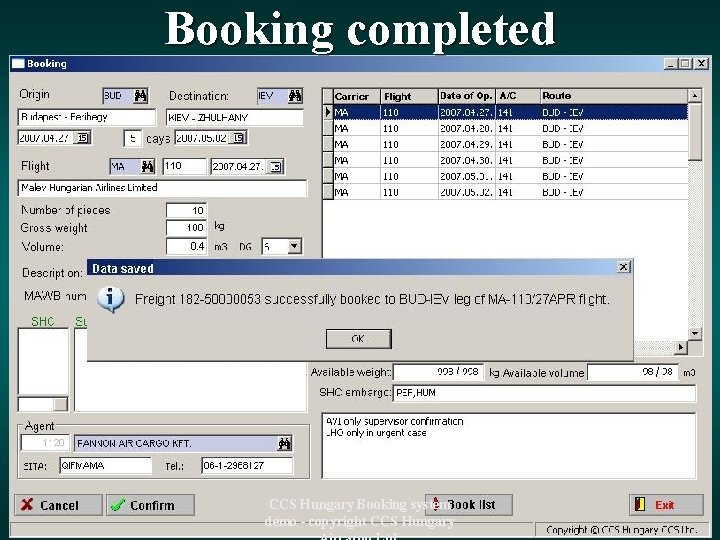720x540 pixels.
Task: Close the Data saved dialog with X
Action: coord(623,267)
